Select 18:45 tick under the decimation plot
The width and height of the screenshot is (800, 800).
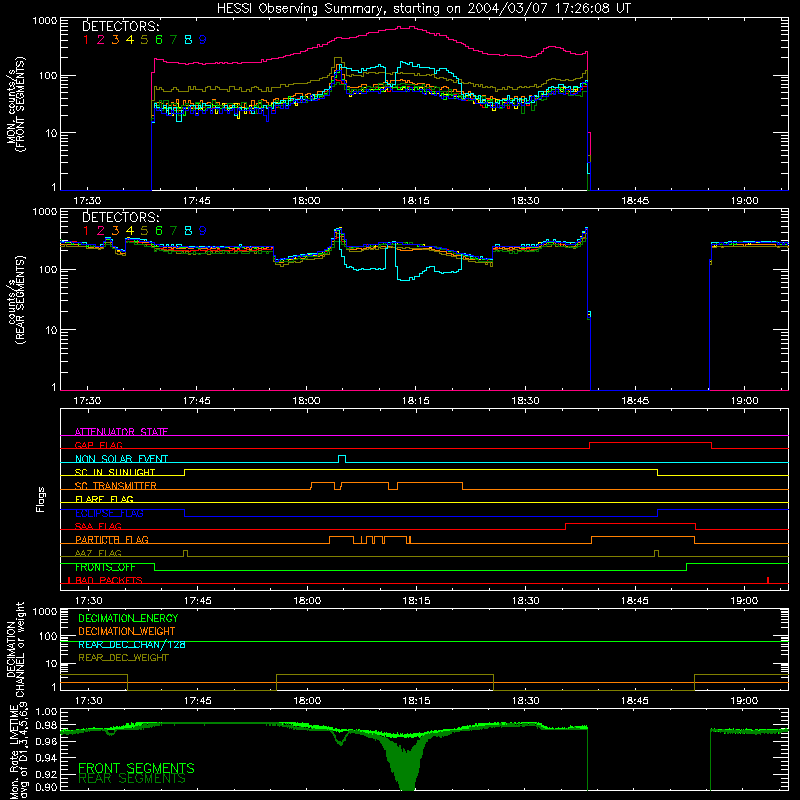(635, 701)
